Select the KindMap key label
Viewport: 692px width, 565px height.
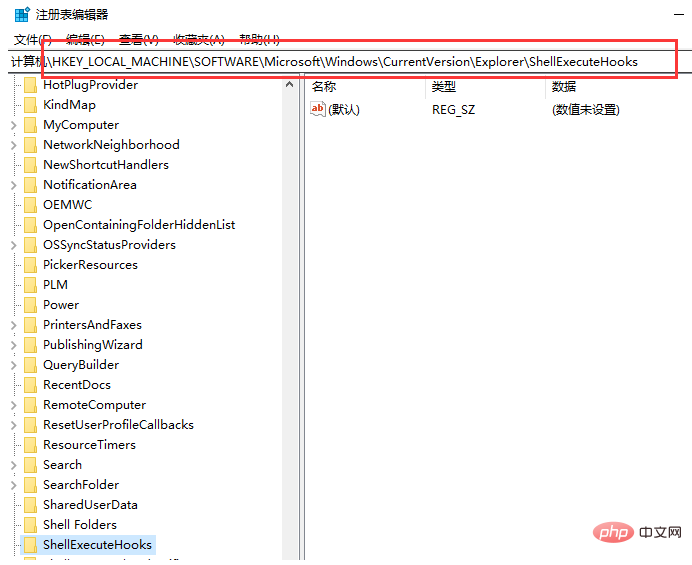[69, 105]
